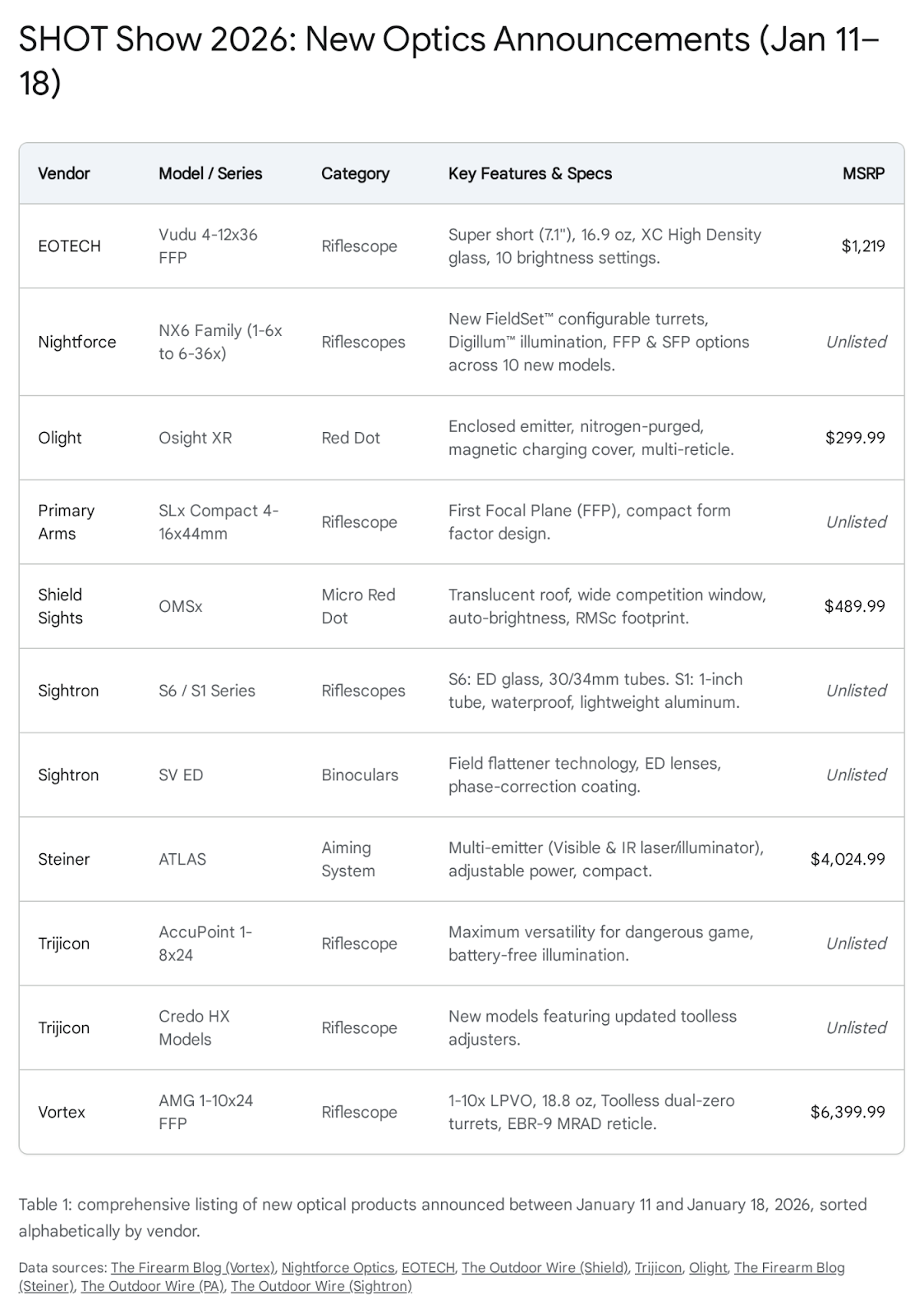Click the EOTECH data source link
The image size is (924, 1314).
428,1267
